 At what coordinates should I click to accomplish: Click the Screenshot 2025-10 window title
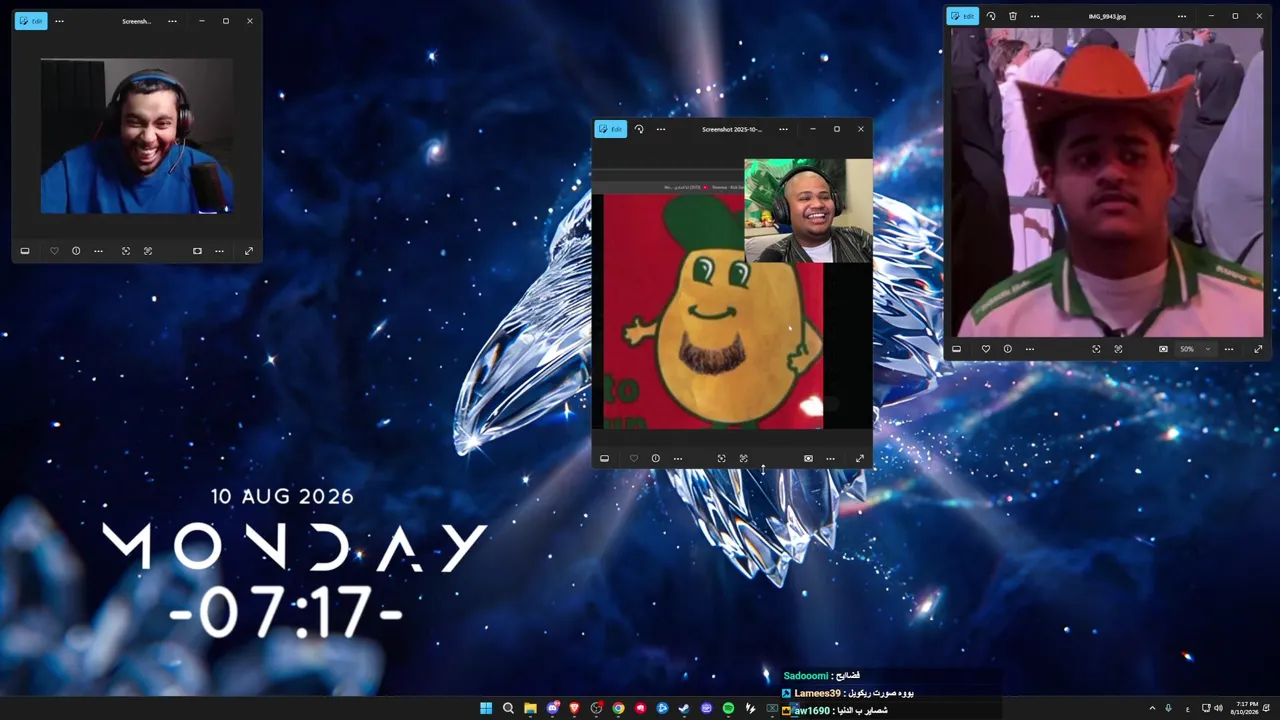point(732,129)
